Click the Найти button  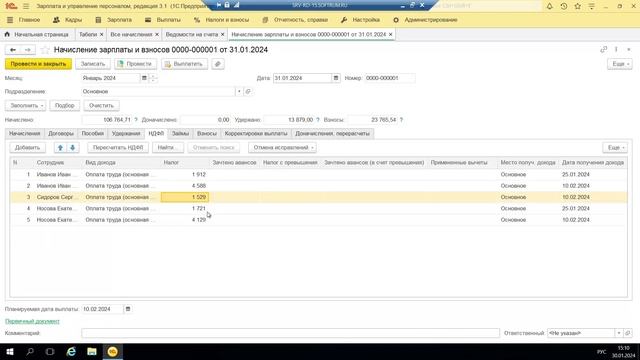click(168, 148)
